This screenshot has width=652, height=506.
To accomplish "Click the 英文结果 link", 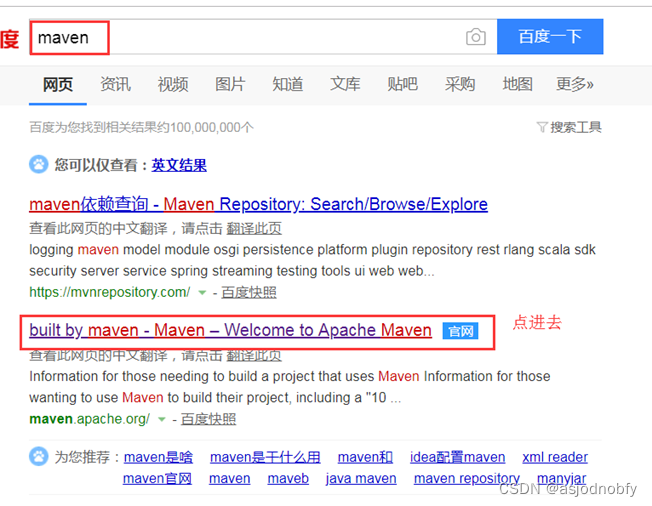I will [179, 165].
